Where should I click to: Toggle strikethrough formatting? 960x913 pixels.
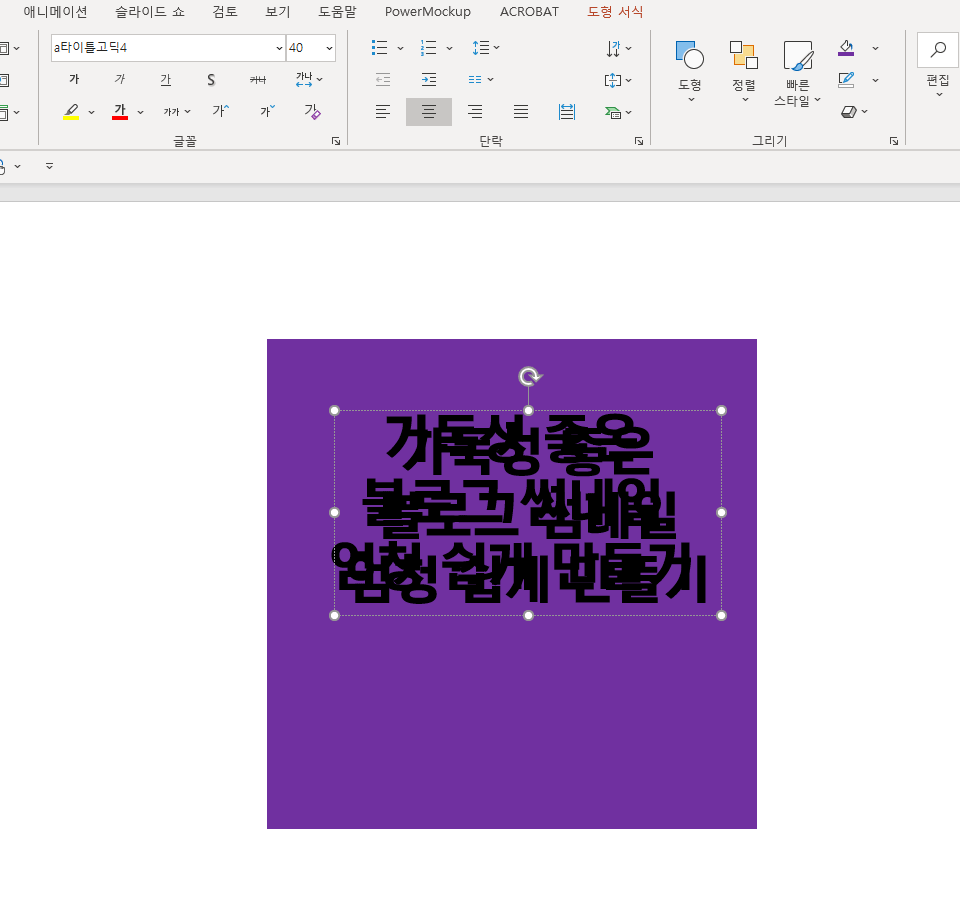[258, 79]
